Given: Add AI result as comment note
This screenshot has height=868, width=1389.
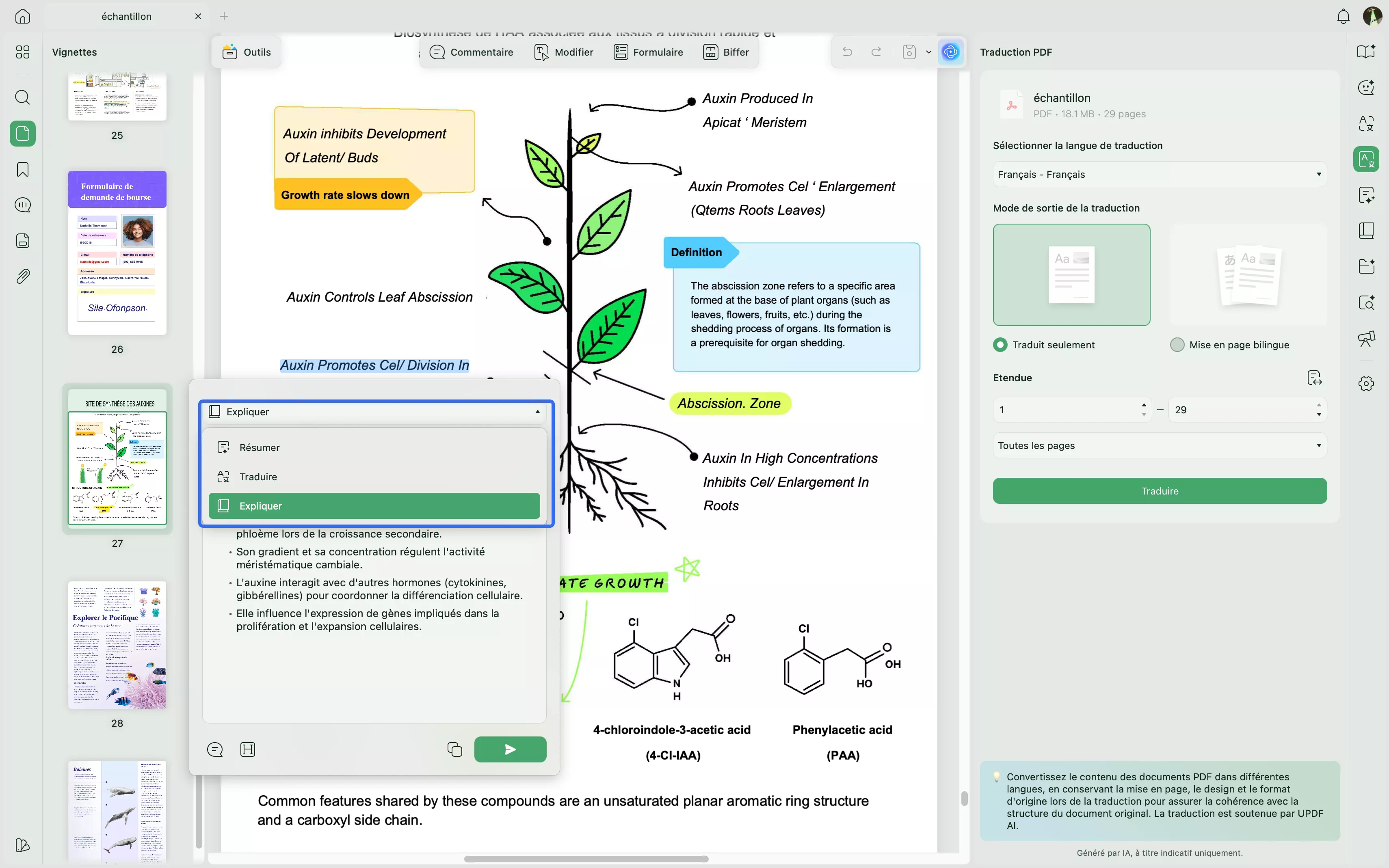Looking at the screenshot, I should pyautogui.click(x=215, y=749).
